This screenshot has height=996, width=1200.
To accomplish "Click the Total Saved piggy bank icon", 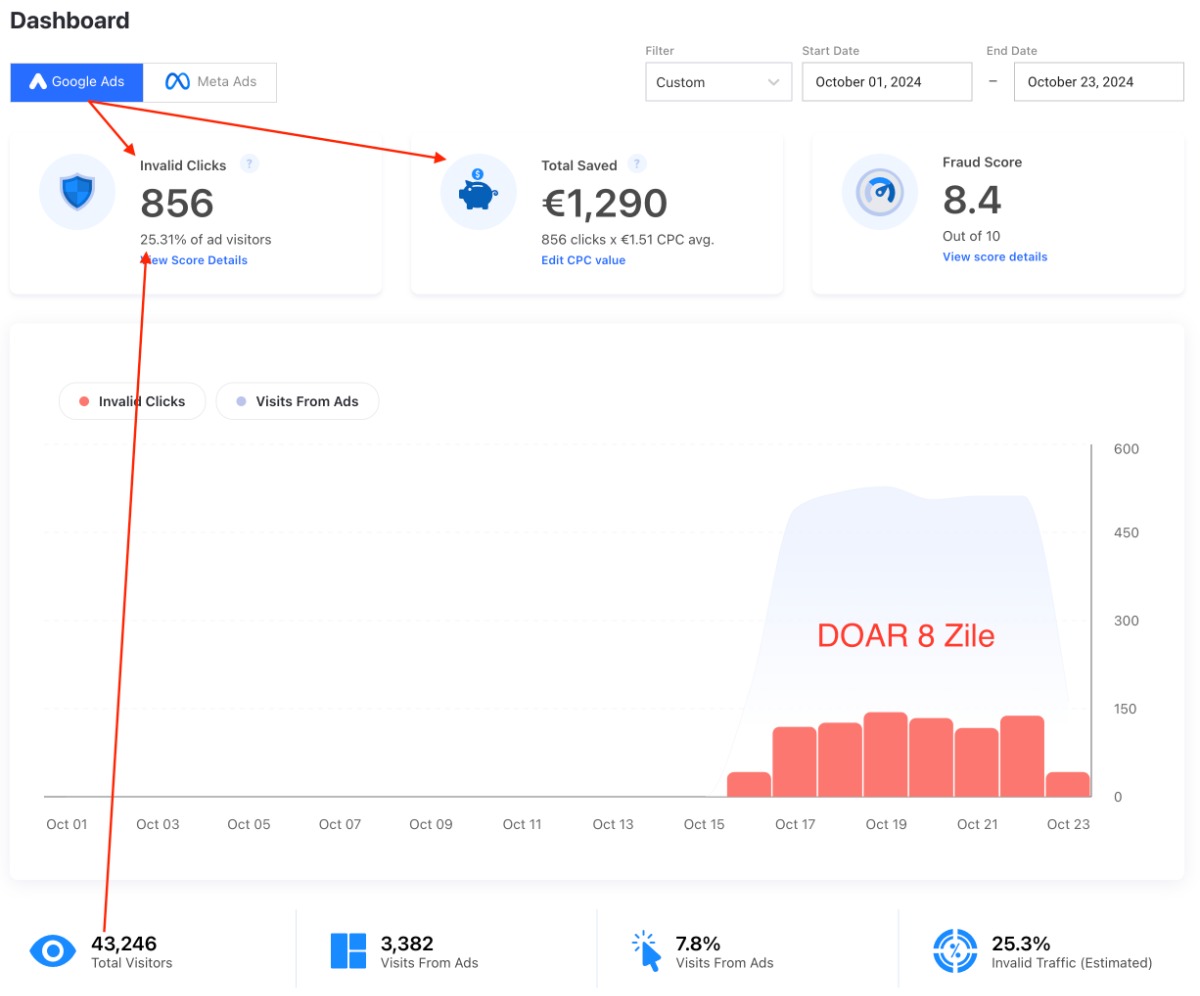I will pos(478,192).
